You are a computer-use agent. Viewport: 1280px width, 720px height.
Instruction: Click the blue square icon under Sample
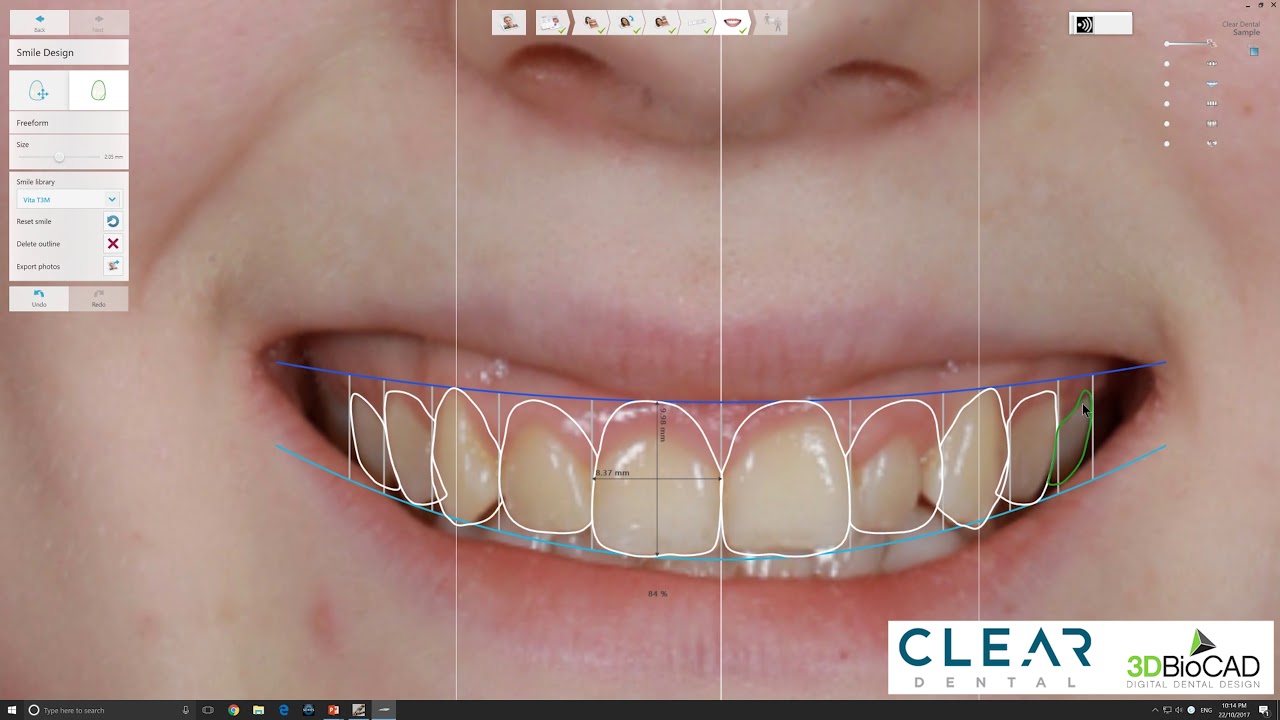tap(1254, 51)
